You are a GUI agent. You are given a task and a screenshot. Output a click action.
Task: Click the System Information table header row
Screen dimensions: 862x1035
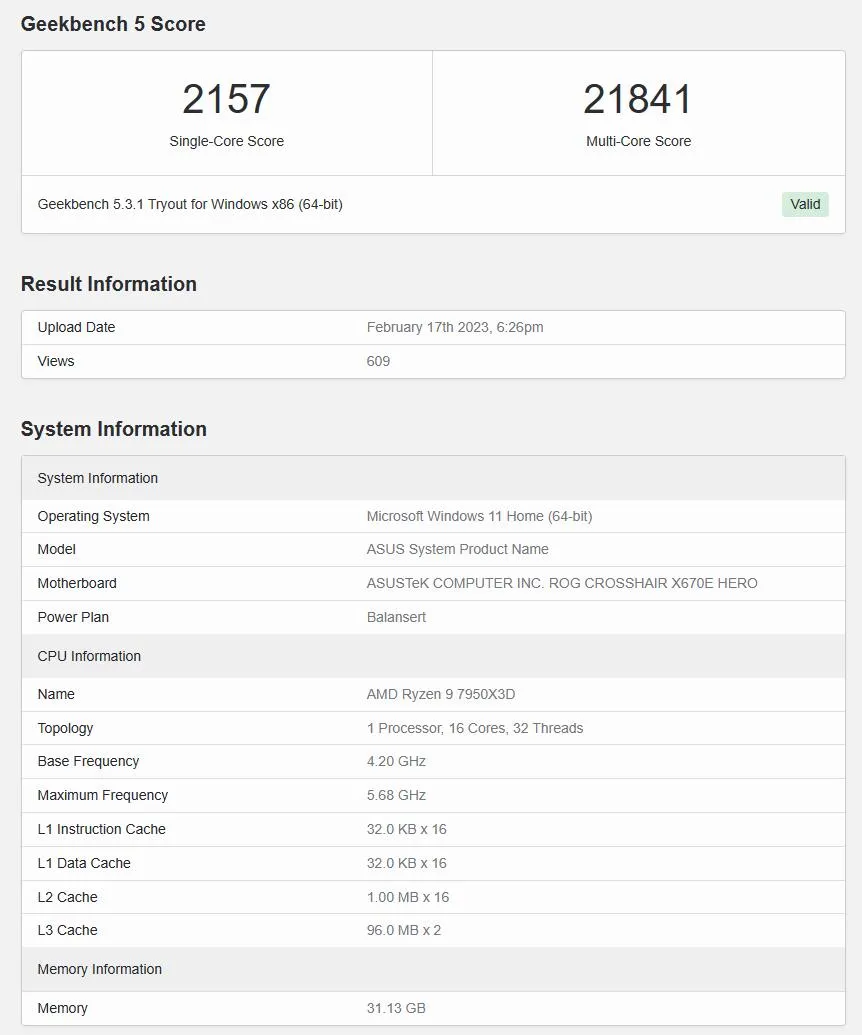[x=433, y=478]
